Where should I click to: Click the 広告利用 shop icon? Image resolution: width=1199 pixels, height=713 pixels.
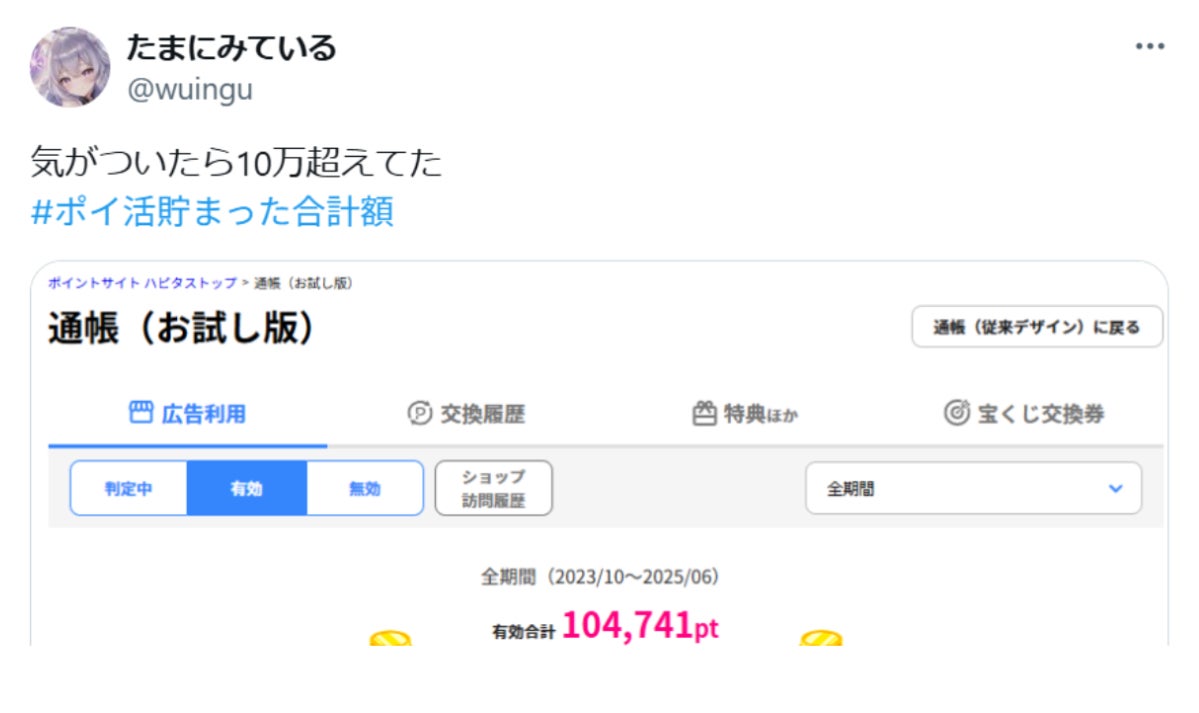point(141,412)
